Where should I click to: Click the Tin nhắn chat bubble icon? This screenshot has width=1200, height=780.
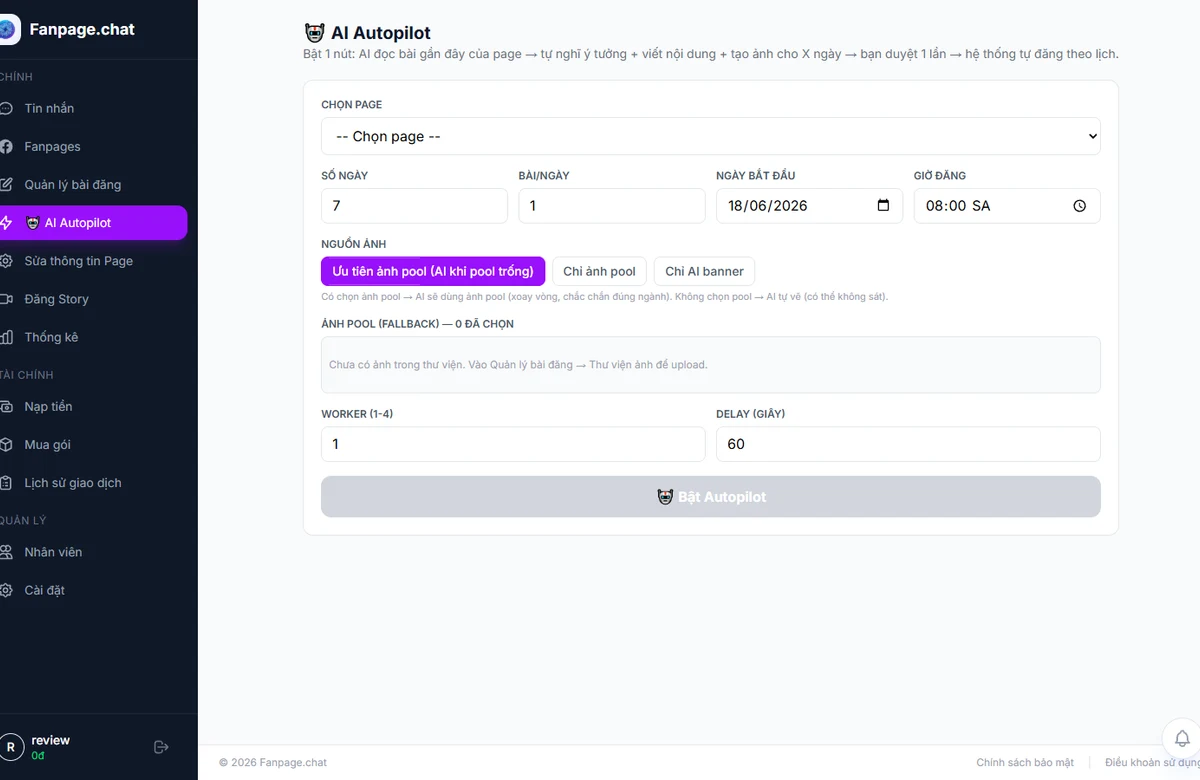pyautogui.click(x=6, y=108)
